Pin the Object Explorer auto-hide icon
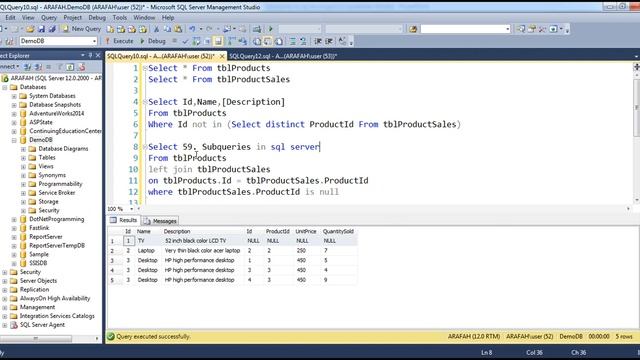This screenshot has width=640, height=360. tap(91, 55)
